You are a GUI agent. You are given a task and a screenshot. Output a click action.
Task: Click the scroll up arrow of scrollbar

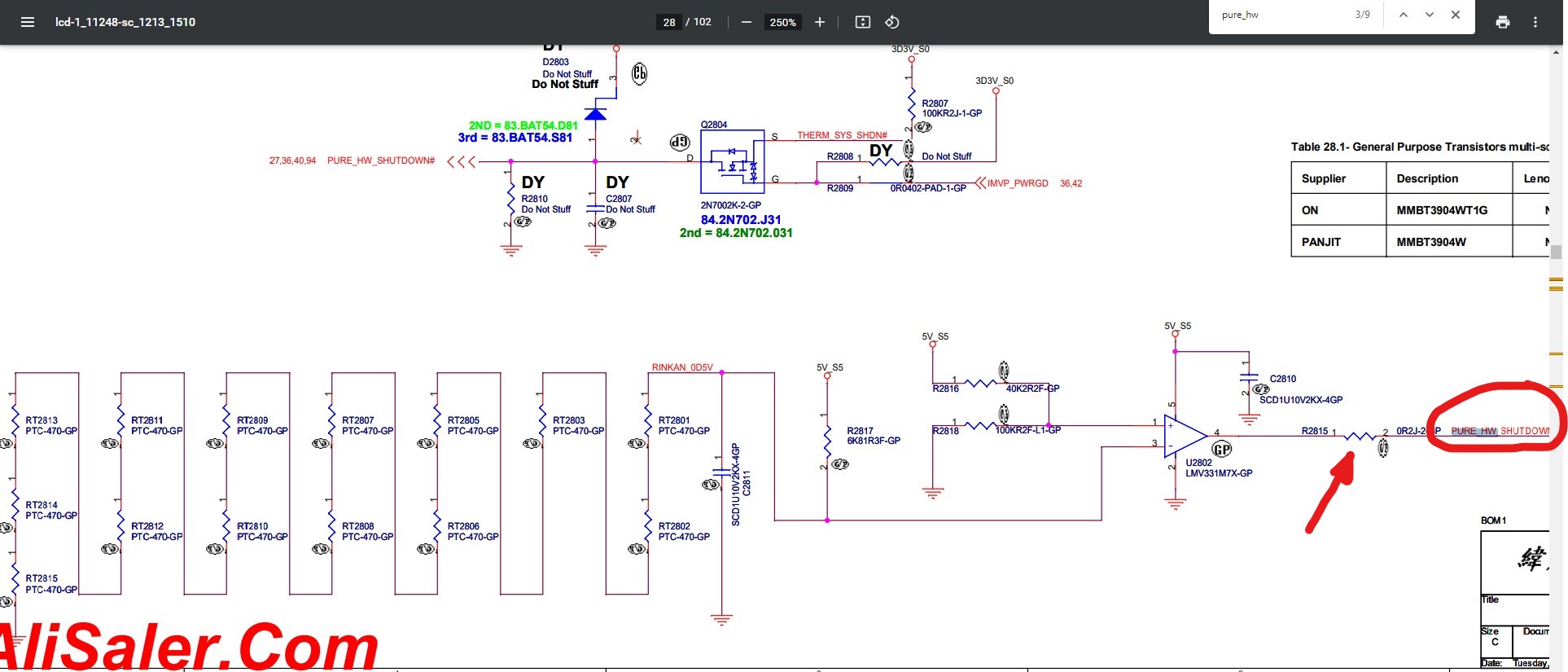[1557, 53]
